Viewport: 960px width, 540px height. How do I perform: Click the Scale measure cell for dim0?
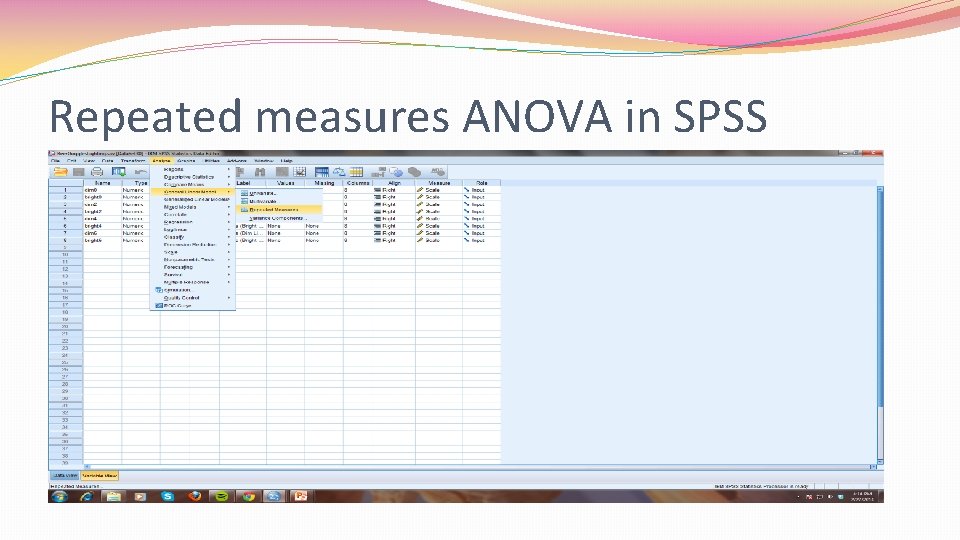tap(439, 190)
